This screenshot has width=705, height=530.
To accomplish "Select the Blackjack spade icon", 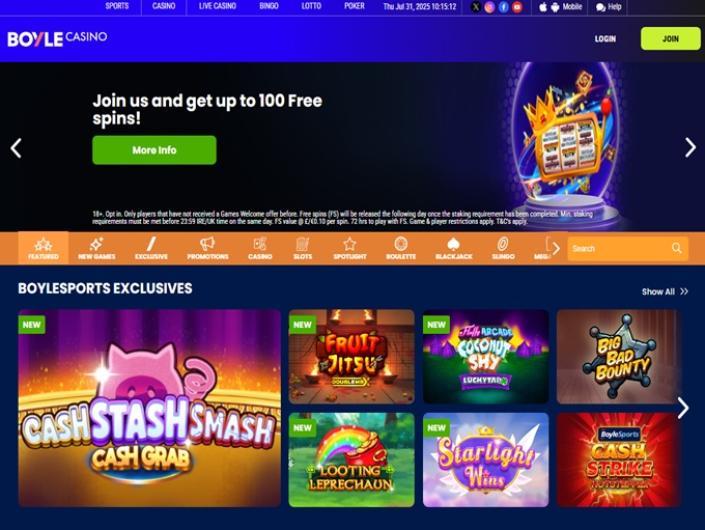I will (x=454, y=248).
